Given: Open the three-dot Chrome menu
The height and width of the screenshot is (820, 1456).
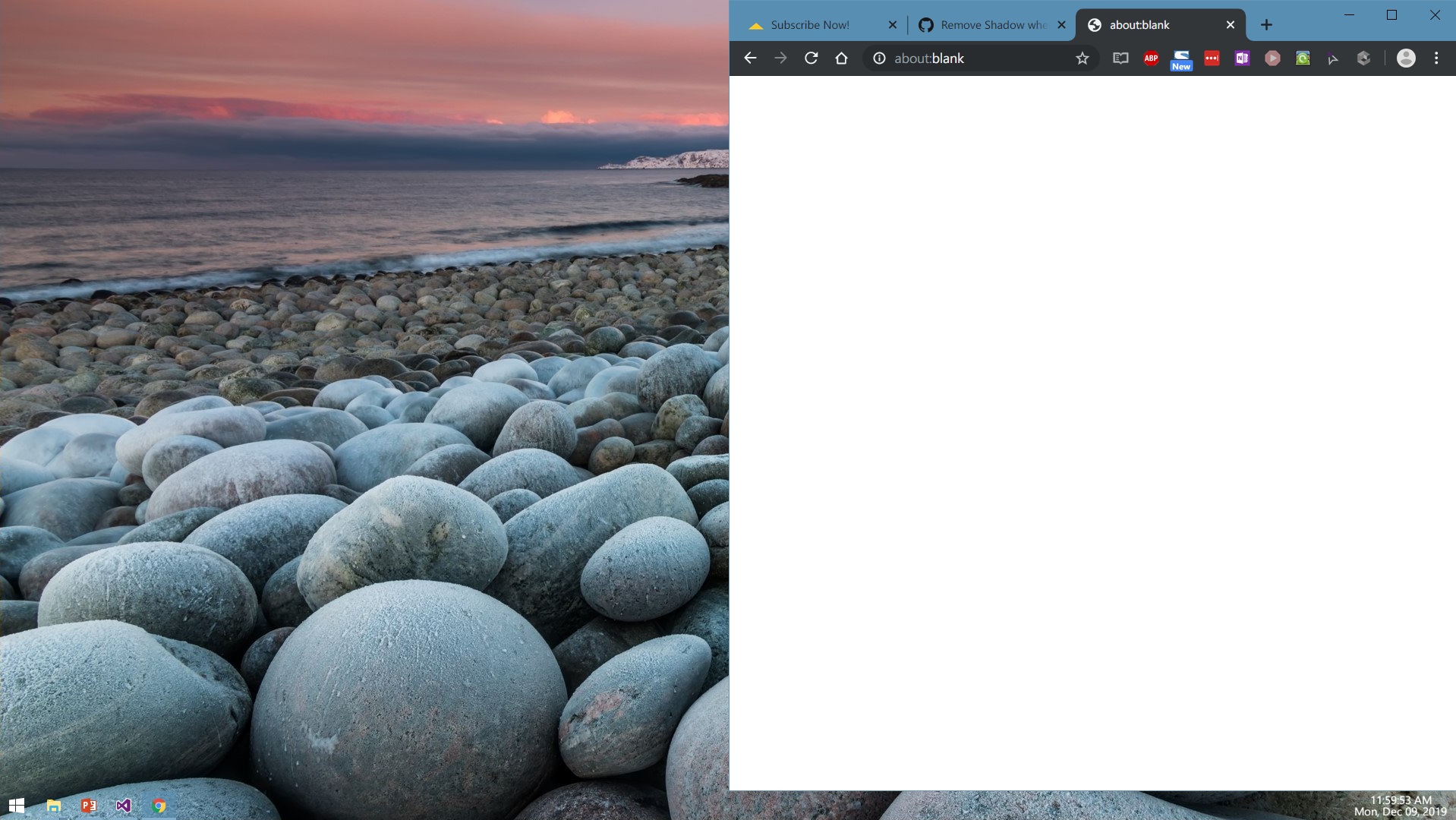Looking at the screenshot, I should [1436, 58].
